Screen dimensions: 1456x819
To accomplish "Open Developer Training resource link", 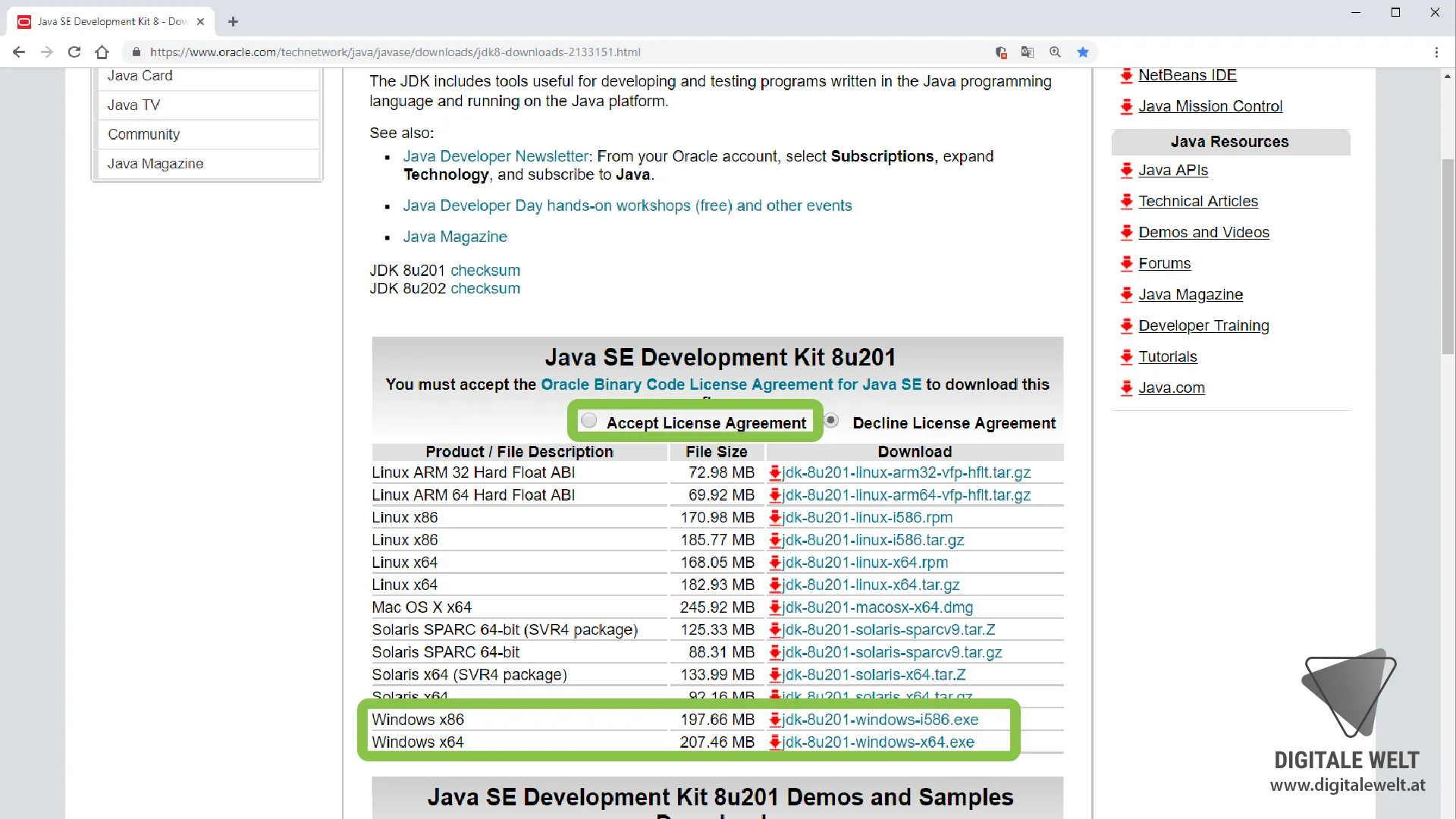I will point(1203,326).
